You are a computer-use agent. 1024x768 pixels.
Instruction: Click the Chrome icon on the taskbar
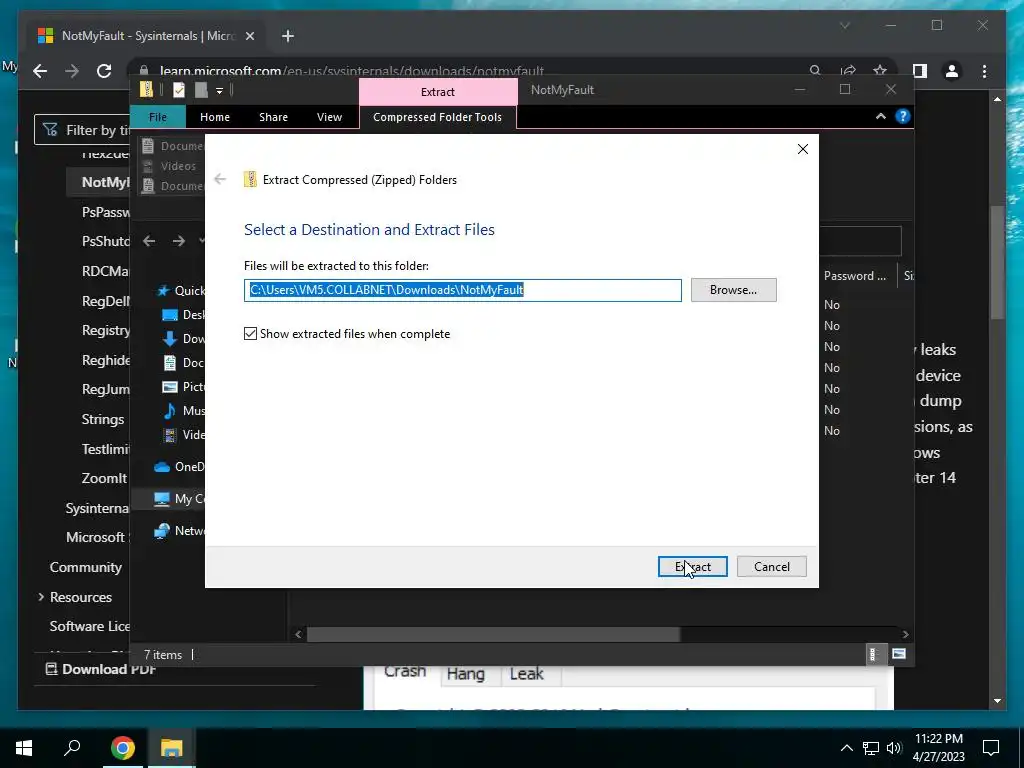click(x=122, y=748)
